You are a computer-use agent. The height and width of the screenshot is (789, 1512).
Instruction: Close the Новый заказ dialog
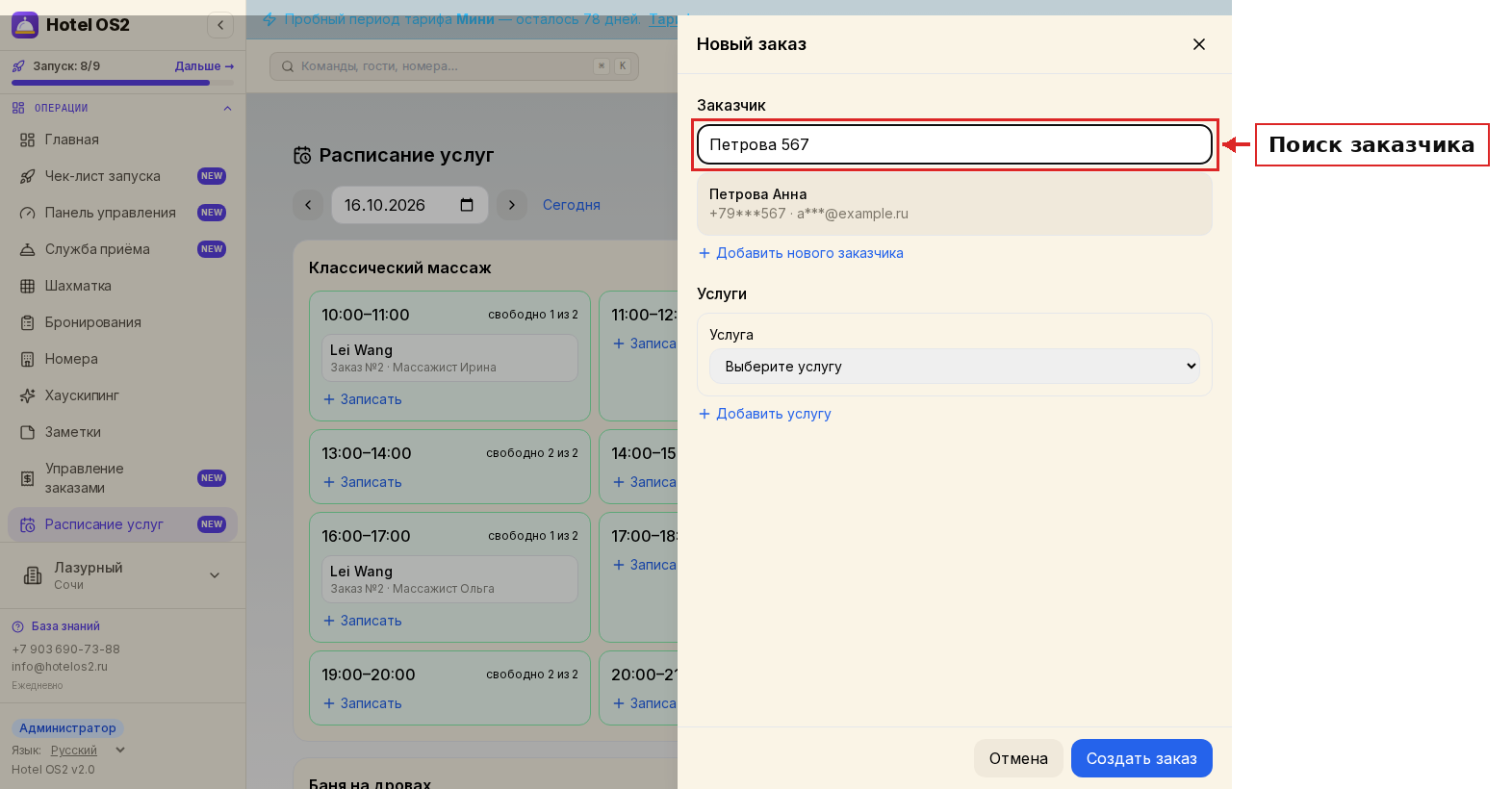tap(1199, 44)
